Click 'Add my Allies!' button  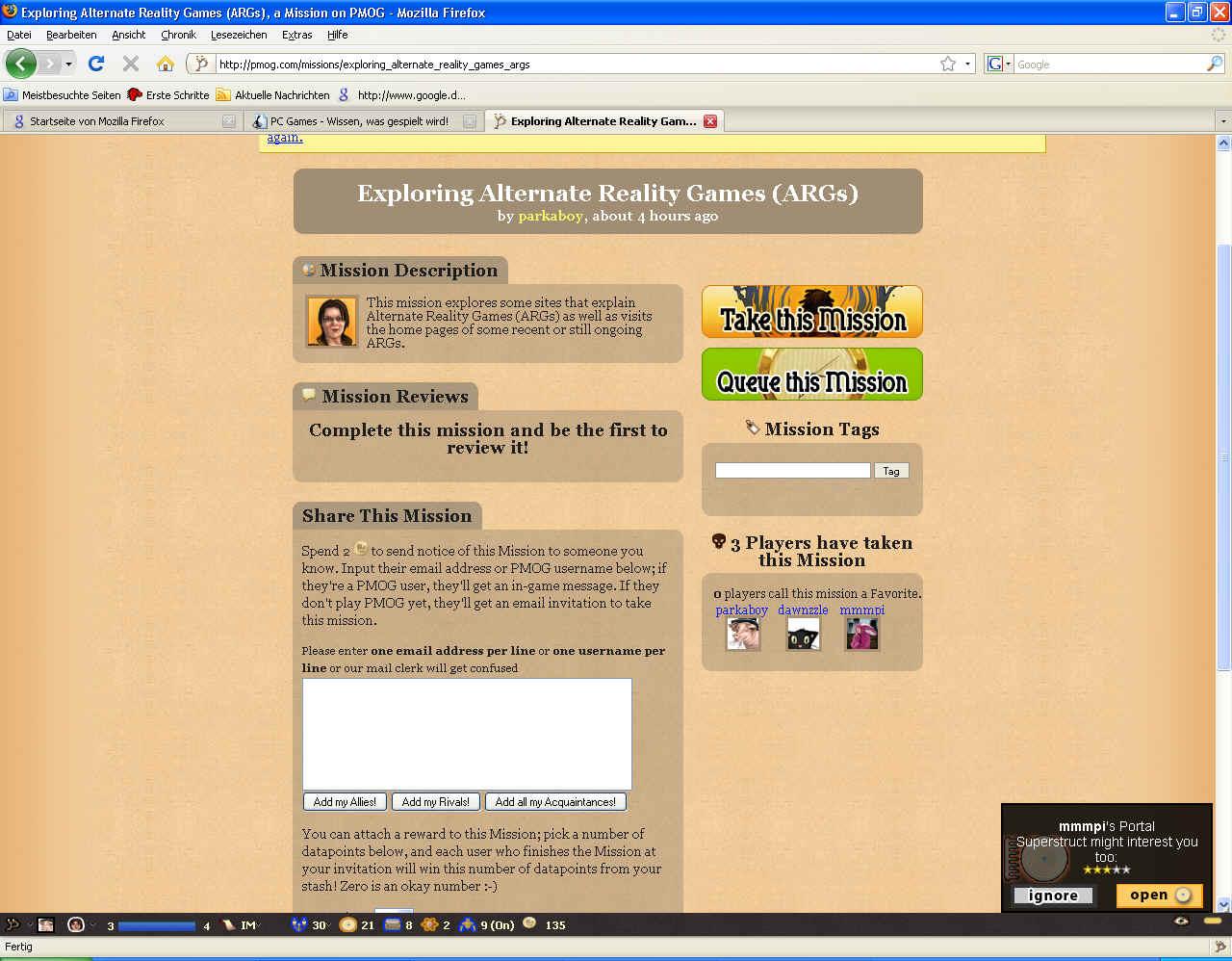[346, 801]
